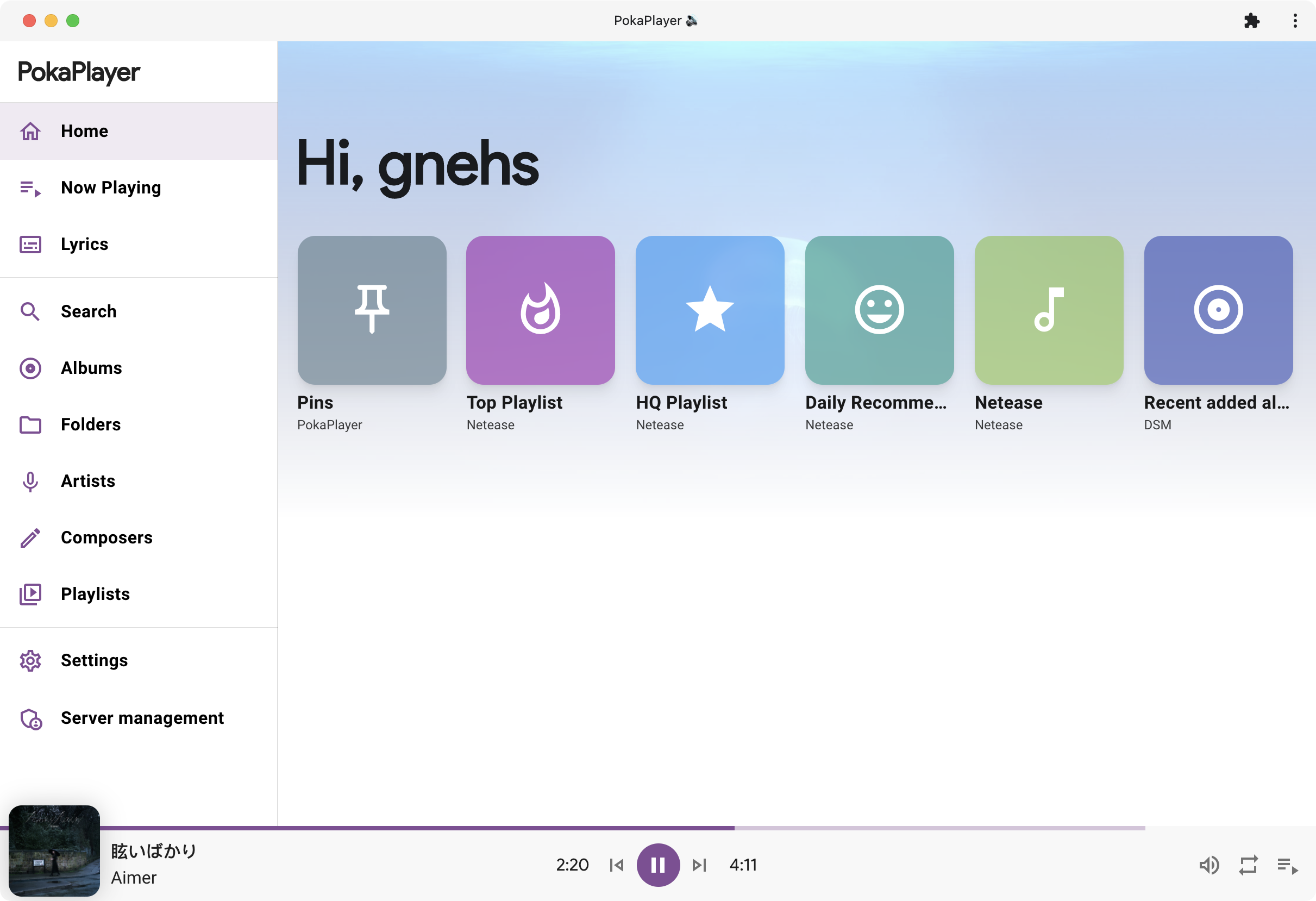Open the Top Playlist flame tile
Screen dimensions: 1316x901
pyautogui.click(x=540, y=310)
